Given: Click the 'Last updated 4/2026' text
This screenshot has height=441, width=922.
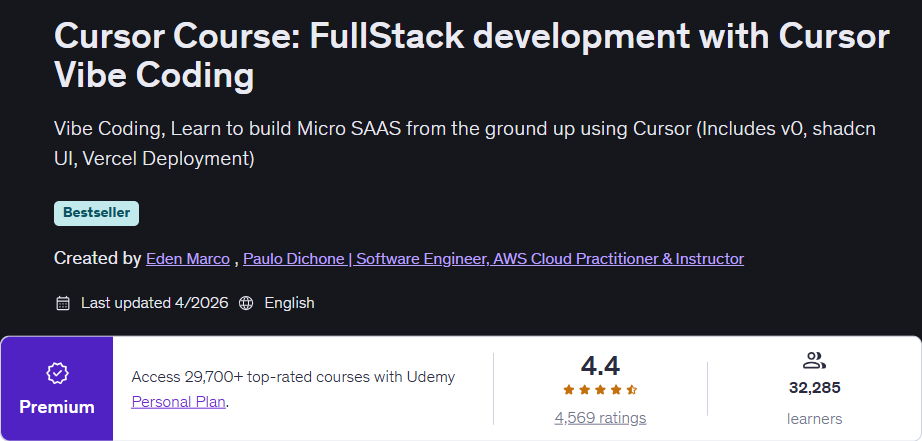Looking at the screenshot, I should [x=155, y=303].
